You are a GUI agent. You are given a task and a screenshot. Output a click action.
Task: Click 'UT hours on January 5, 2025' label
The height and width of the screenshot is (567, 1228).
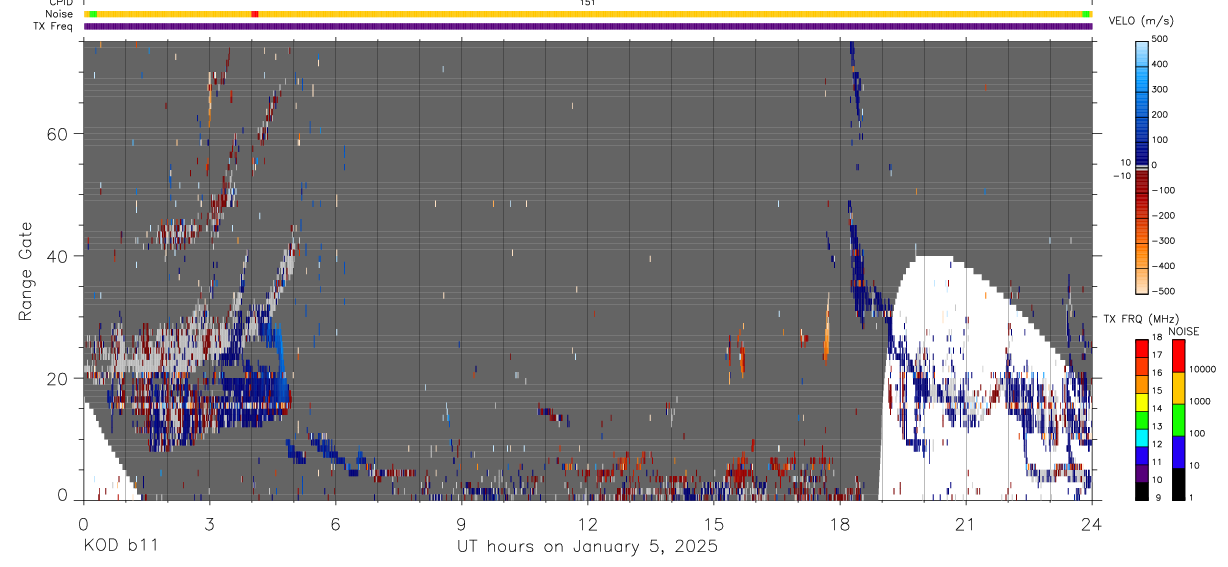pos(587,547)
